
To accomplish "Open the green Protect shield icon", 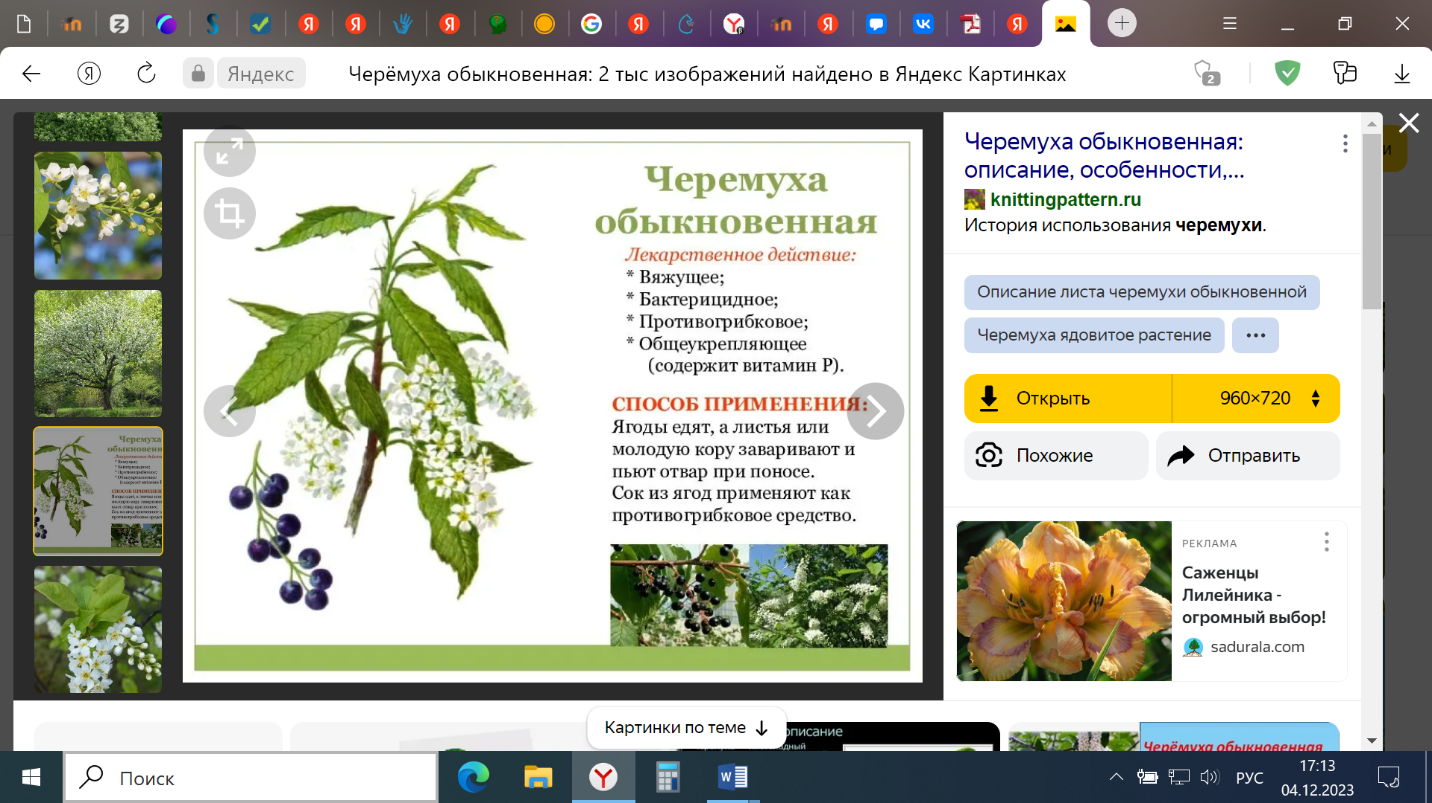I will [x=1287, y=73].
